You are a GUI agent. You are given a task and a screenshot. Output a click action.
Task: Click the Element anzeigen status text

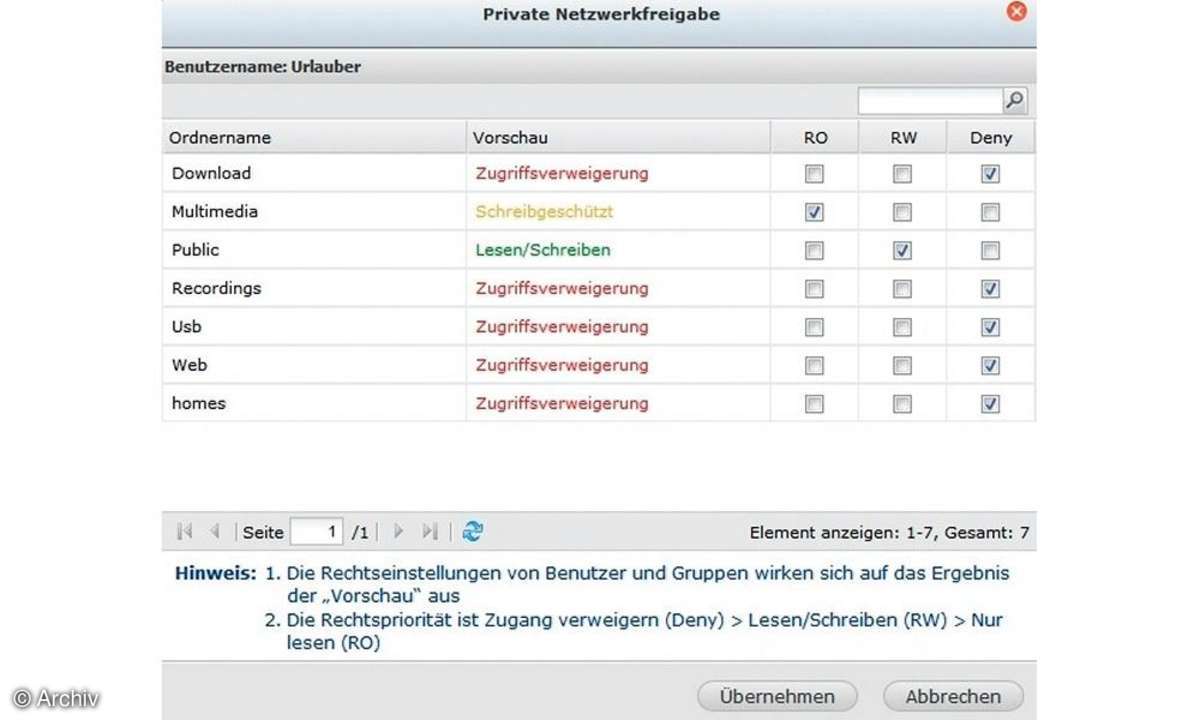click(x=889, y=533)
